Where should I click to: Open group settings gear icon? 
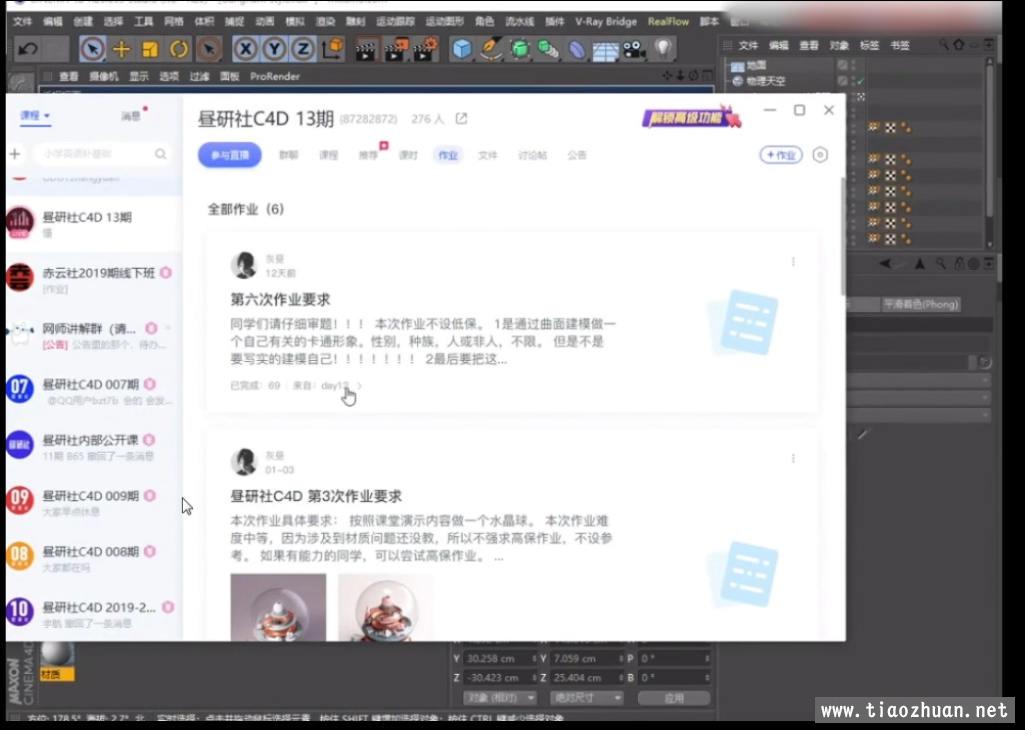click(820, 155)
